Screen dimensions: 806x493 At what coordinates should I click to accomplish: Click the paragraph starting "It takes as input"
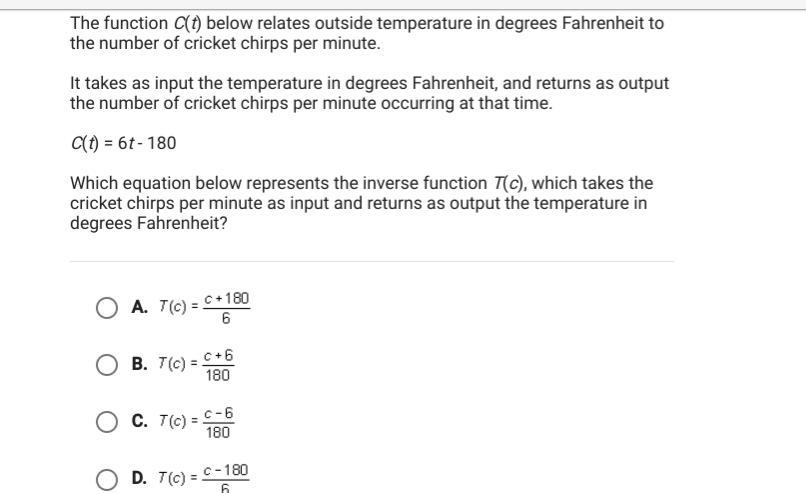(369, 93)
